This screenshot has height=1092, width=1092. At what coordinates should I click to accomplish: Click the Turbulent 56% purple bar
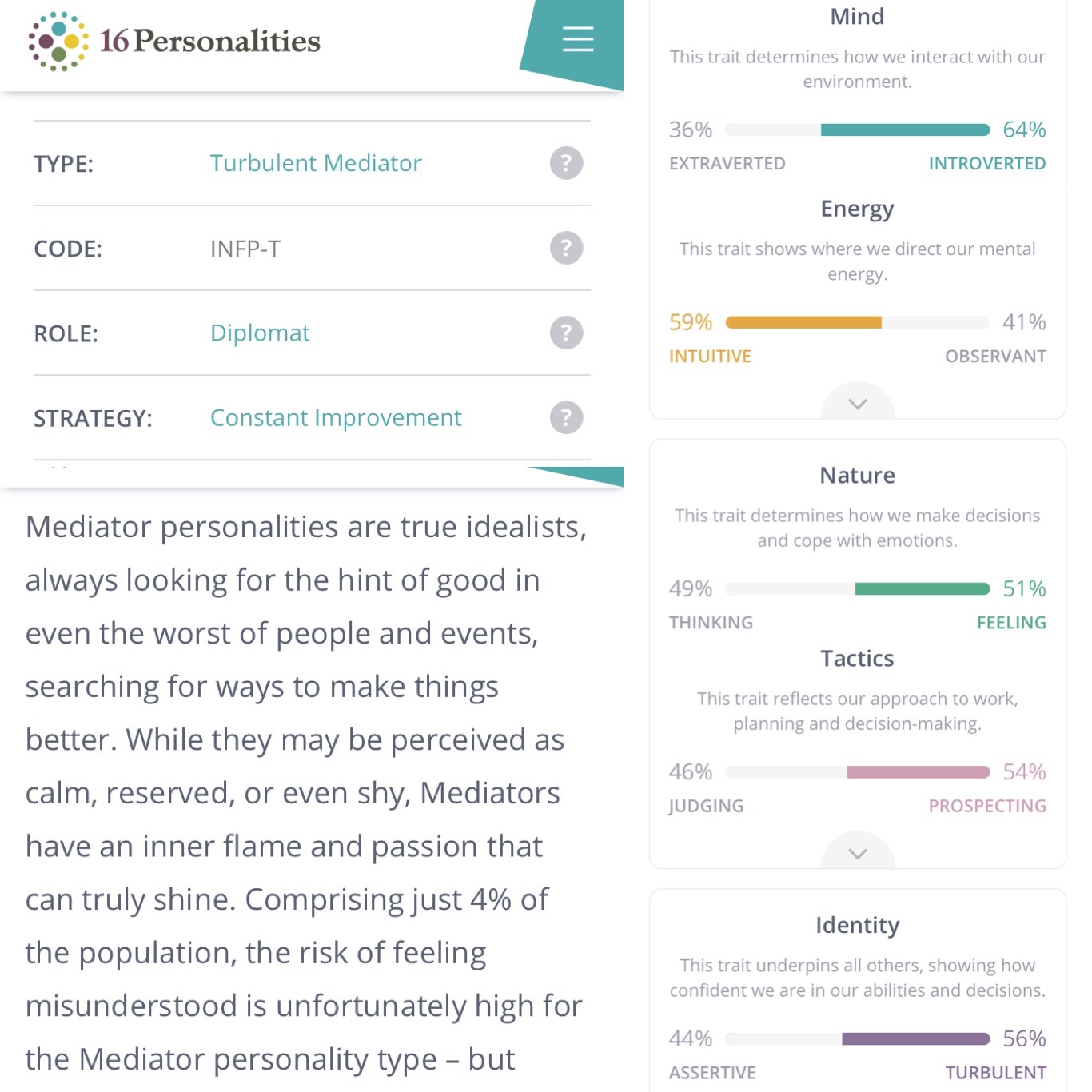click(x=915, y=1039)
